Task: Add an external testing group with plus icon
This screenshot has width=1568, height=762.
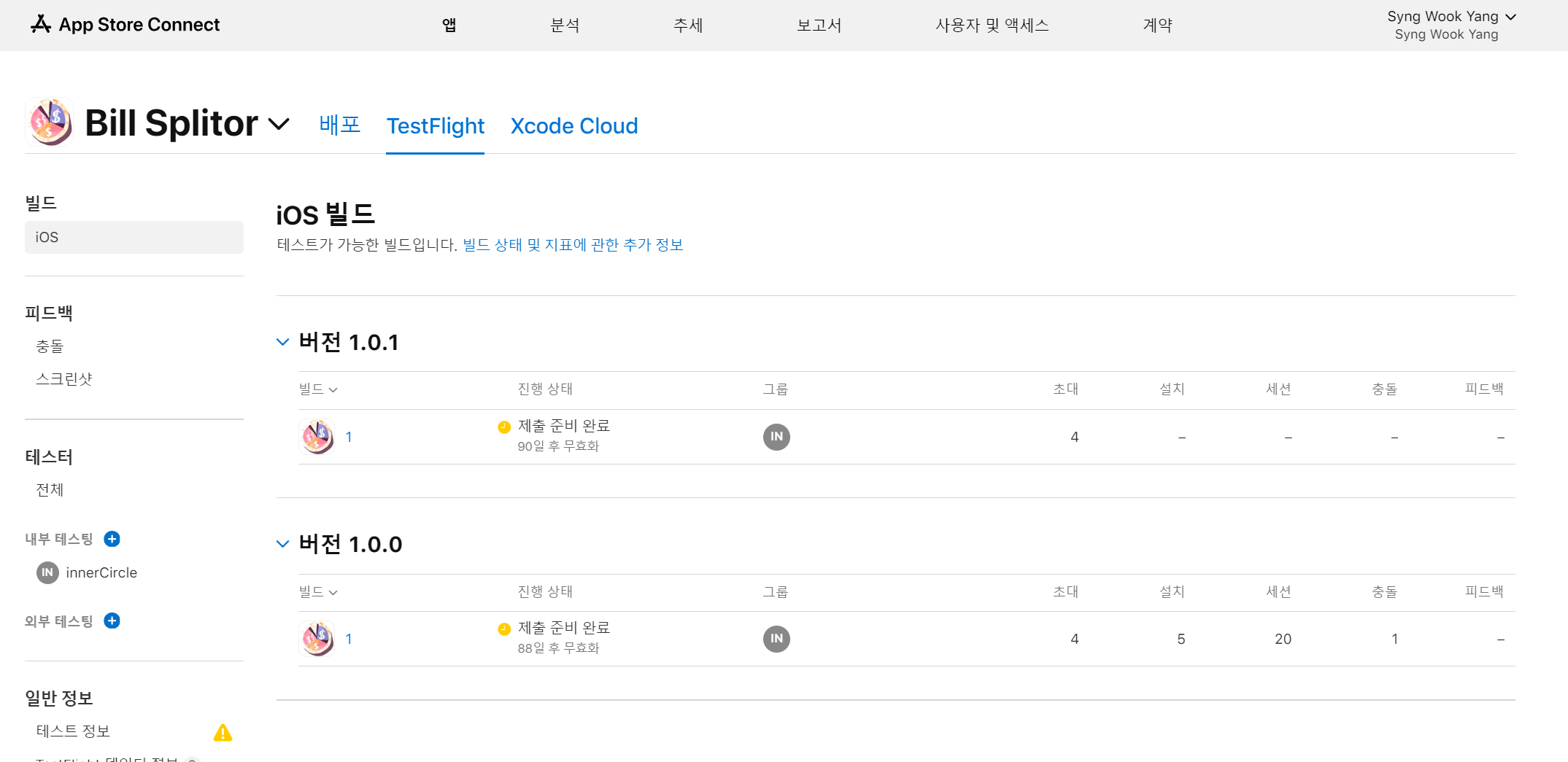Action: point(112,621)
